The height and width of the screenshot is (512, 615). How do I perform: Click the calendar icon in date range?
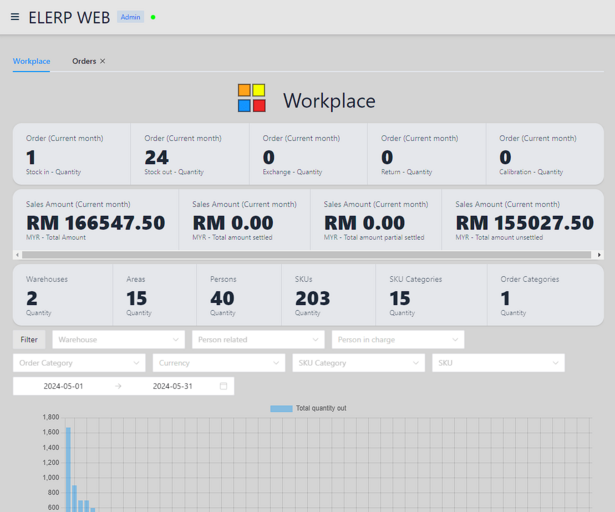223,386
